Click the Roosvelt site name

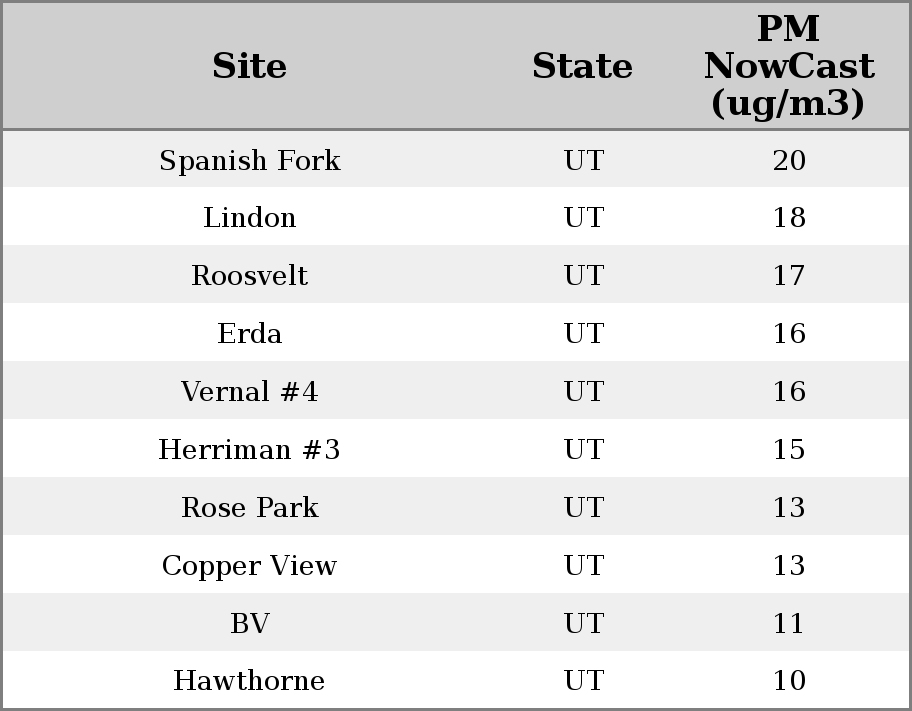click(x=249, y=276)
